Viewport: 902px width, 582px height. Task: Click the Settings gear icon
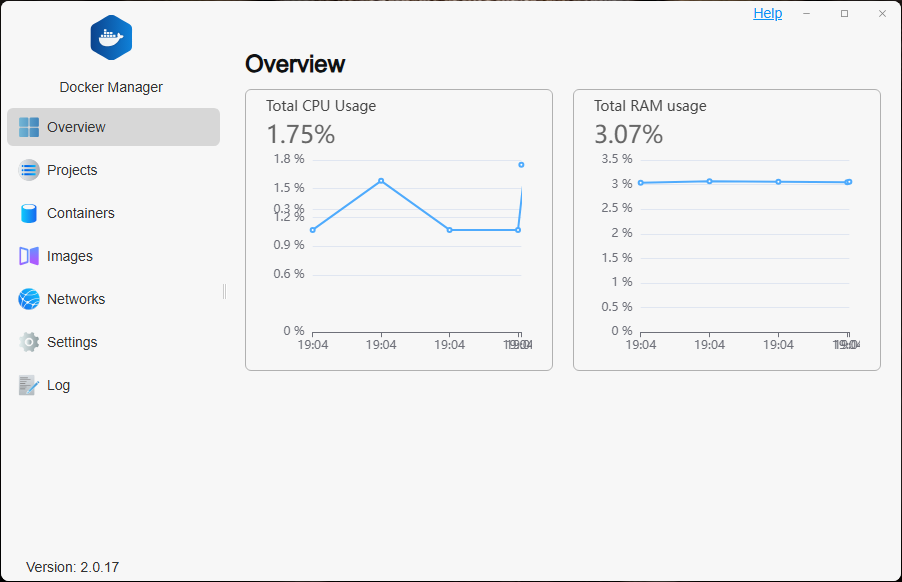coord(28,342)
